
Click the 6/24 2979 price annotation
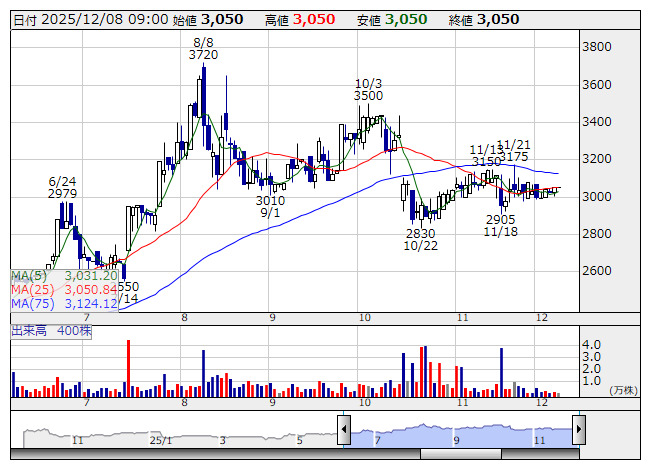(x=63, y=187)
